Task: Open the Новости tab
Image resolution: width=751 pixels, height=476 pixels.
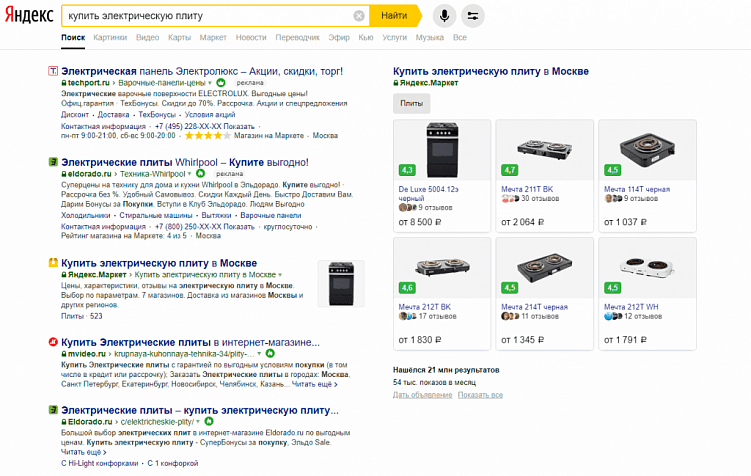Action: 251,37
